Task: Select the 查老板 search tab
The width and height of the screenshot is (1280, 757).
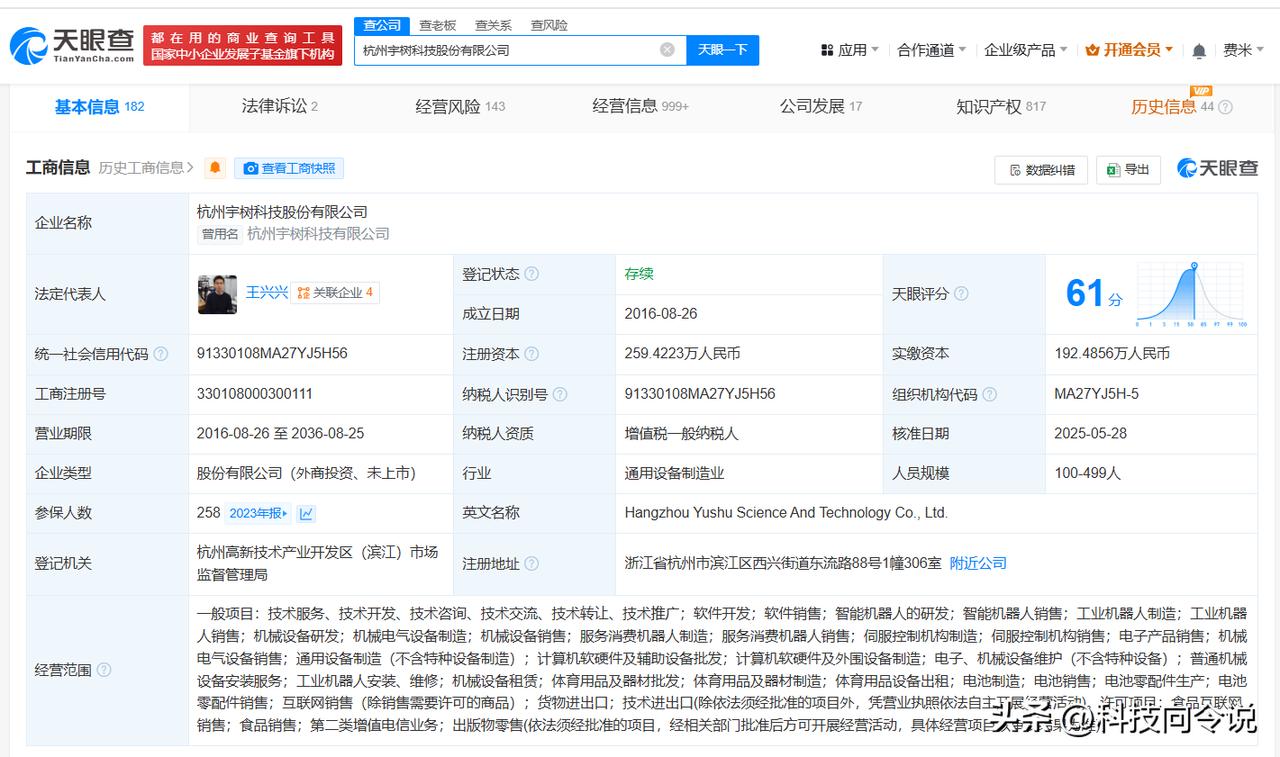Action: [437, 26]
